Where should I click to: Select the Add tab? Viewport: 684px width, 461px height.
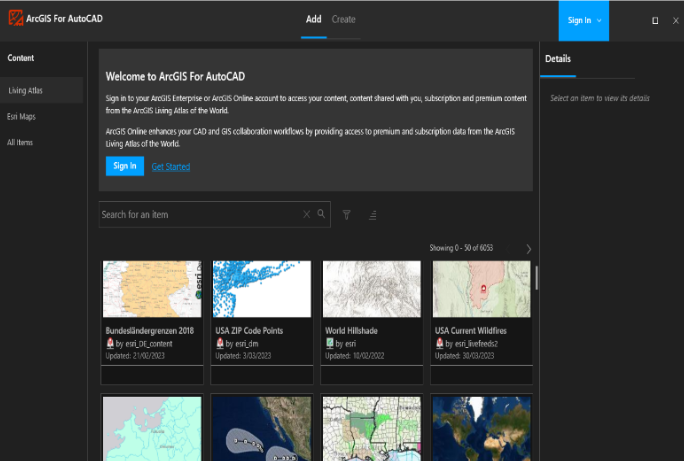point(313,19)
